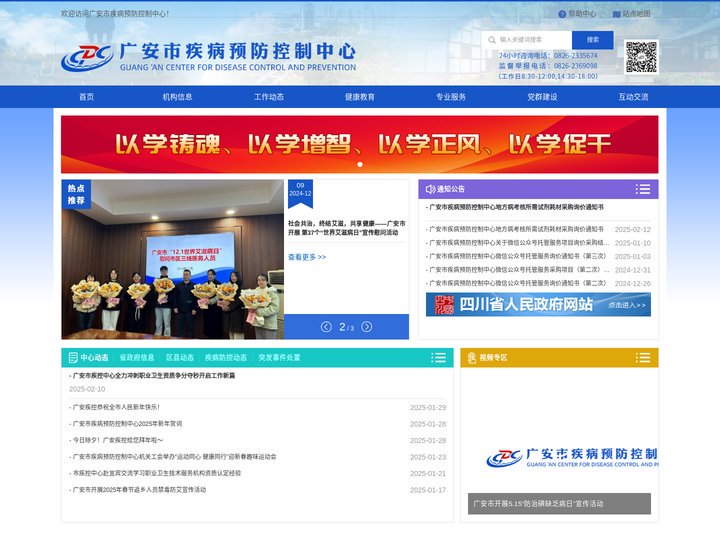Viewport: 720px width, 540px height.
Task: Switch to the 突发事件处置 tab
Action: click(279, 358)
